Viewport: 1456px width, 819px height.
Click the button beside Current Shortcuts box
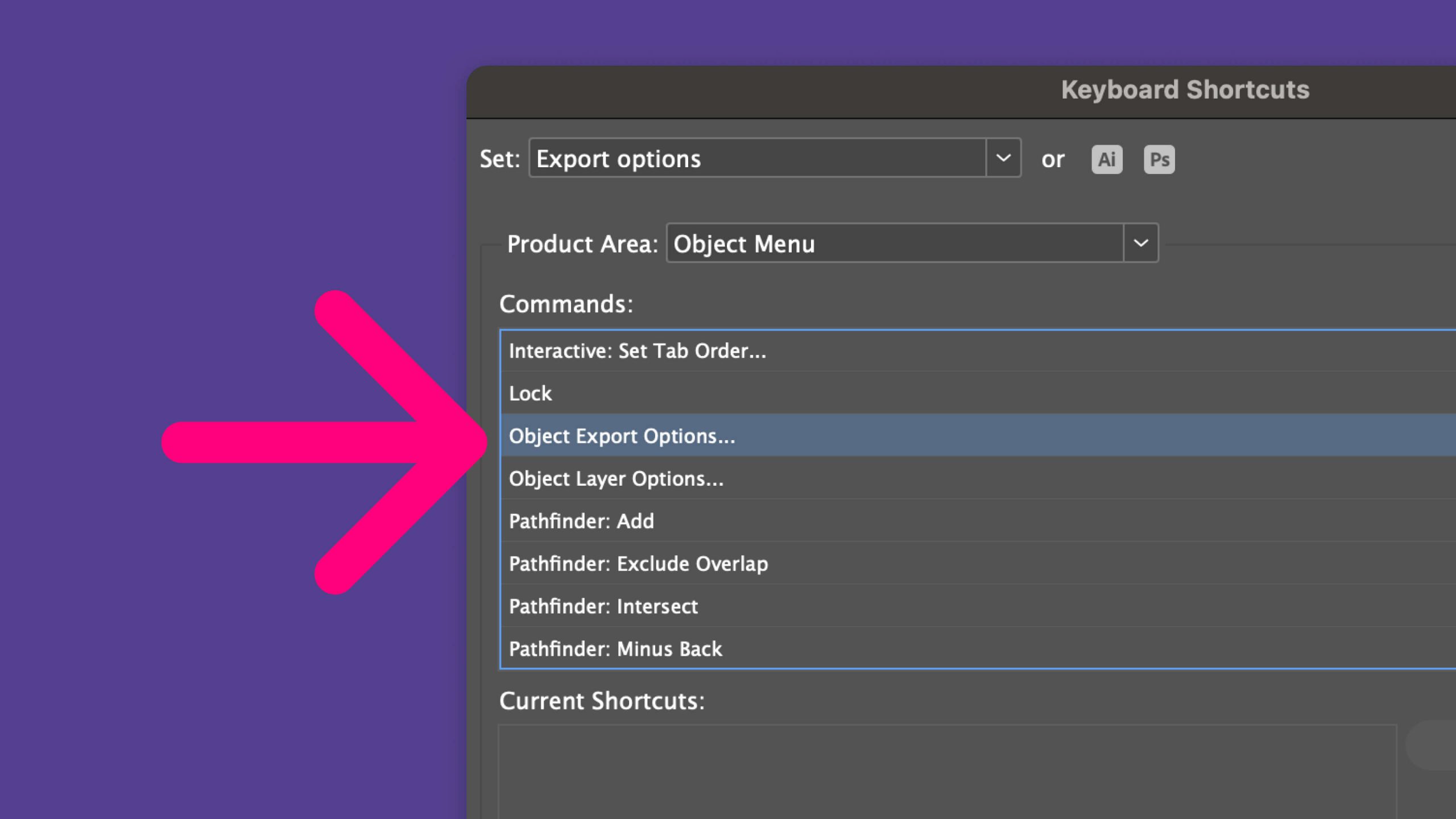1433,745
